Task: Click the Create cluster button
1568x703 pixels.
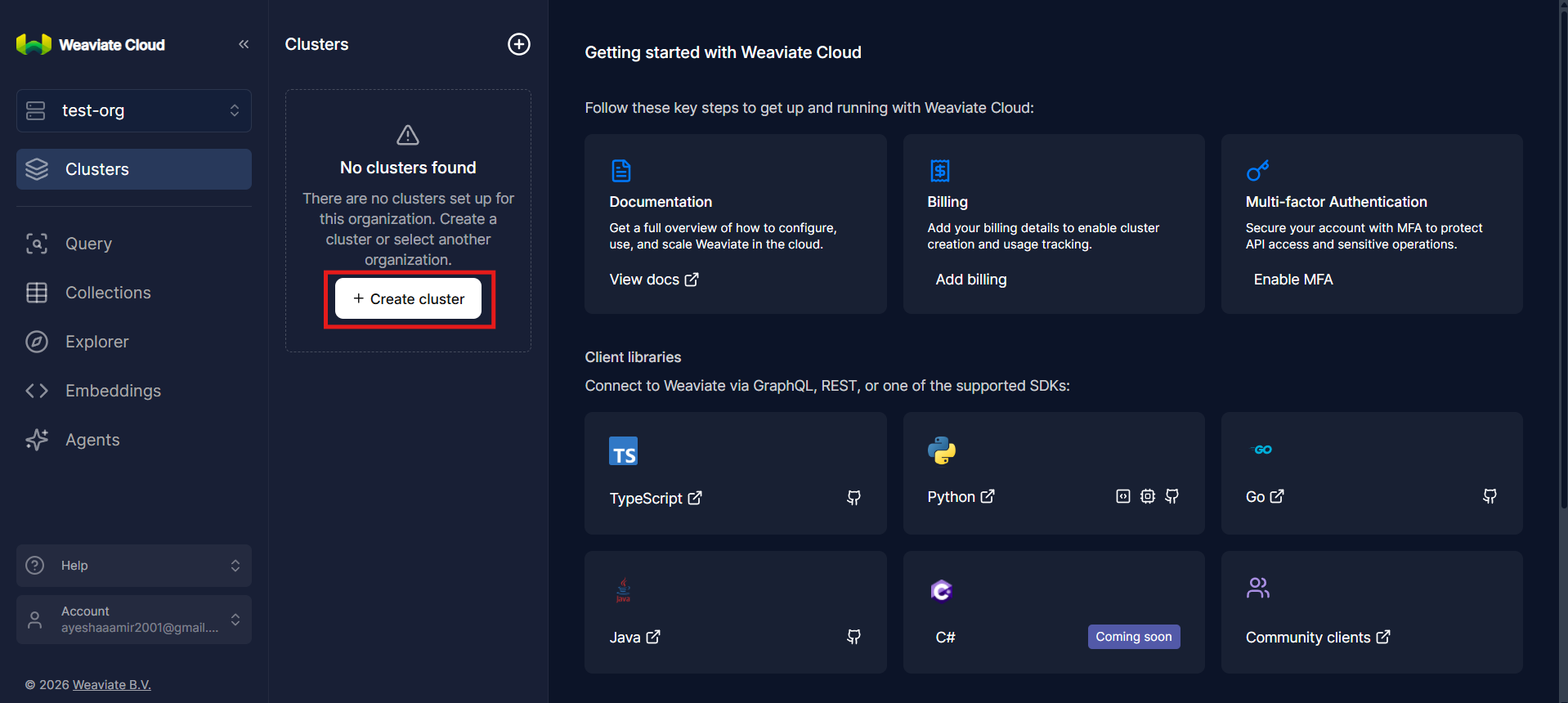Action: 409,299
